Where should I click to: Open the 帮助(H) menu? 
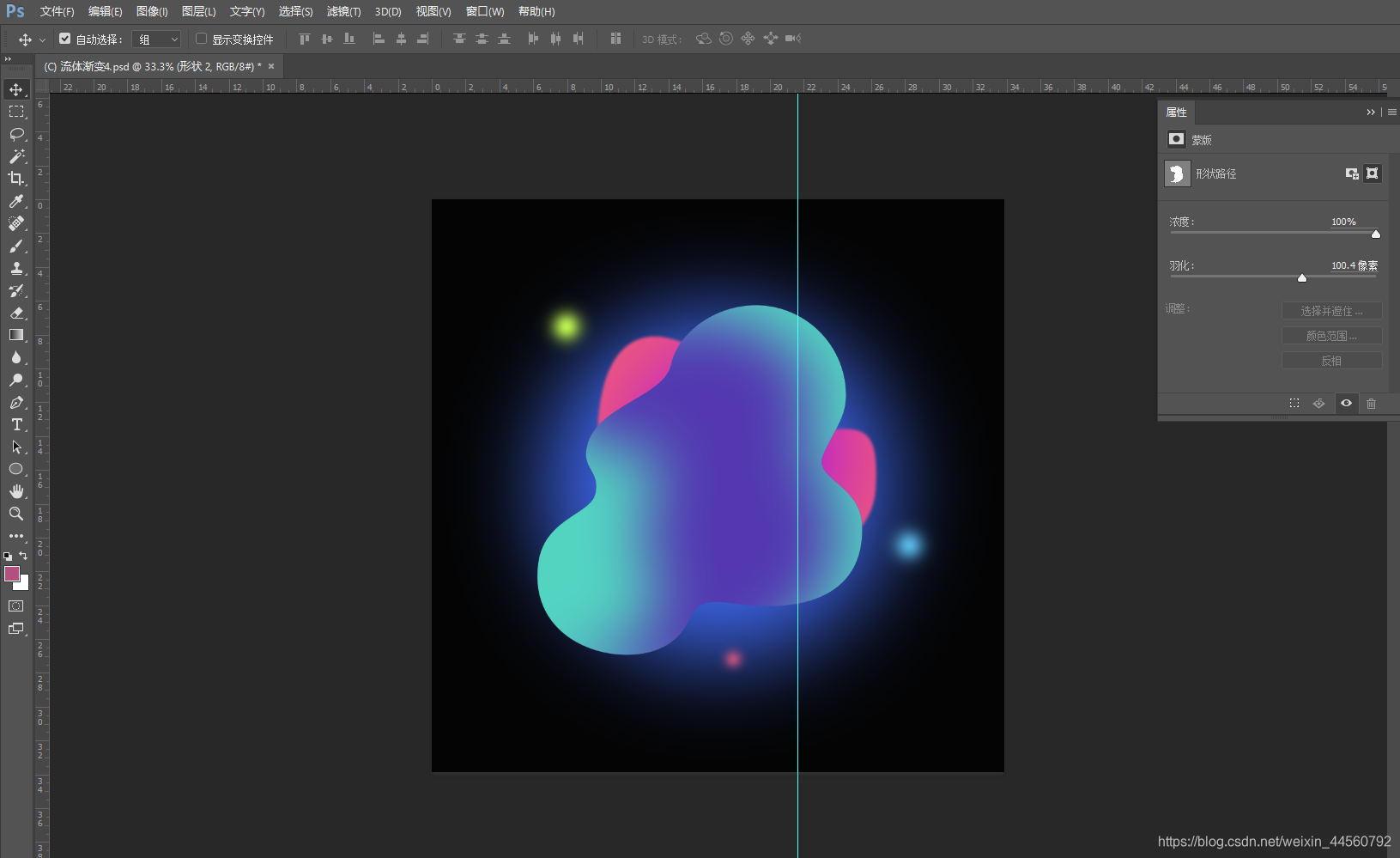536,11
